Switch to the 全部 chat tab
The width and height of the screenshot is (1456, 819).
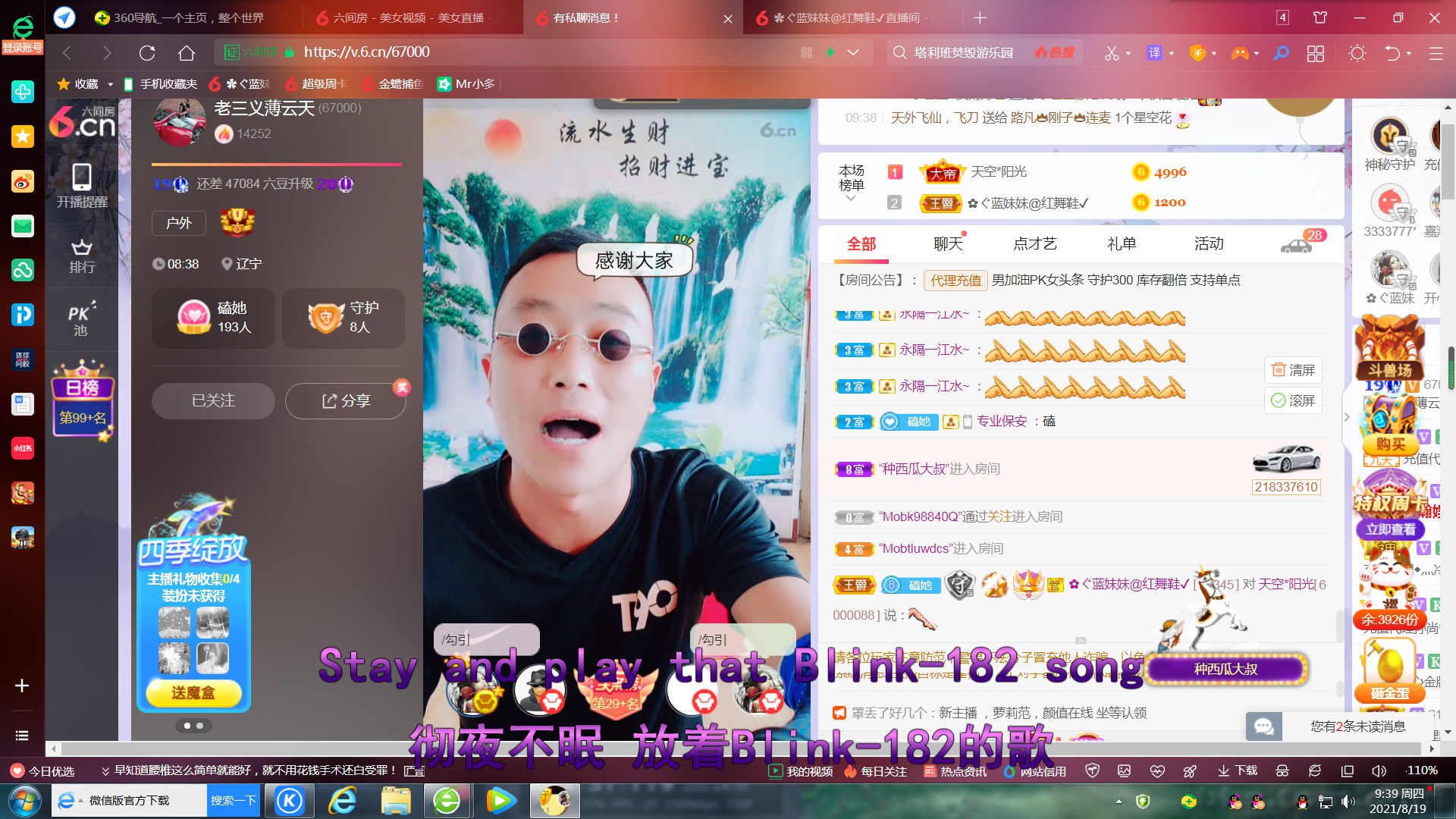coord(861,244)
